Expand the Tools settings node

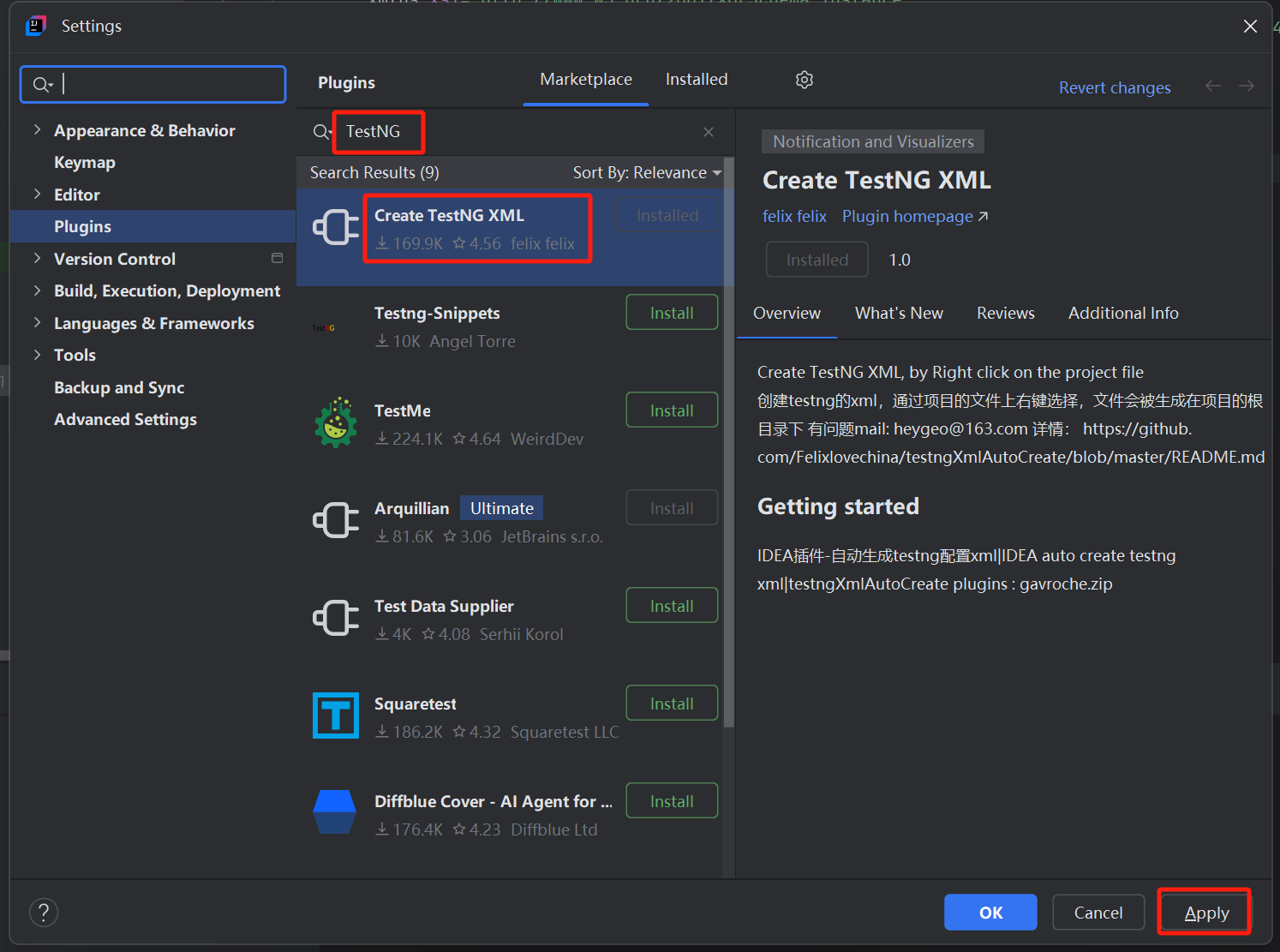(x=37, y=354)
